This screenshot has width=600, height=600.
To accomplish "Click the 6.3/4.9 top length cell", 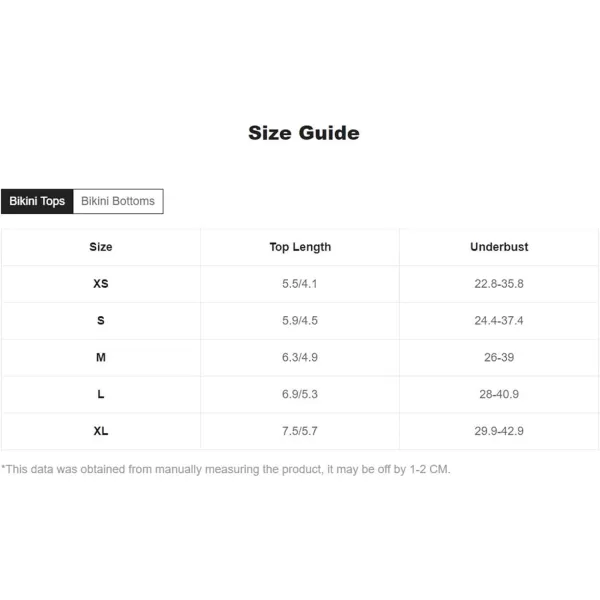I will coord(300,357).
